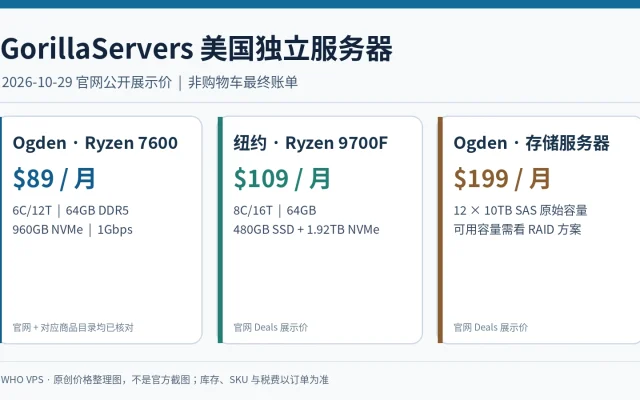Select the 可用容量需看 RAID 方案 line

[517, 229]
